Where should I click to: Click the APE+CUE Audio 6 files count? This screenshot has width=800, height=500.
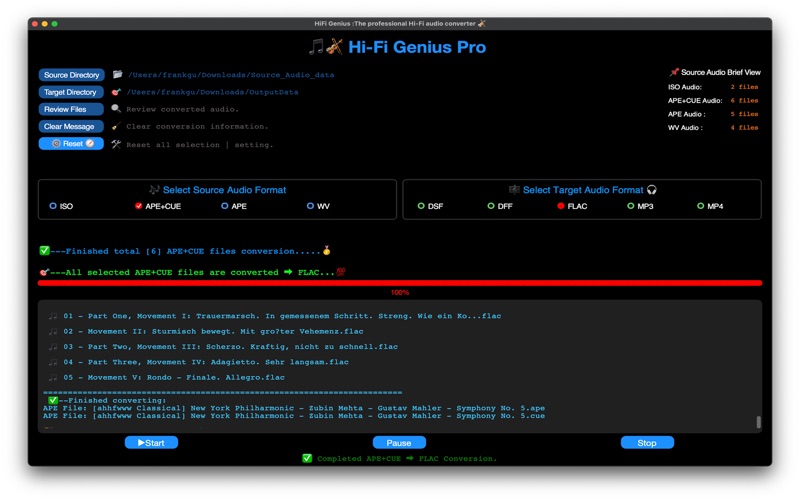coord(744,101)
